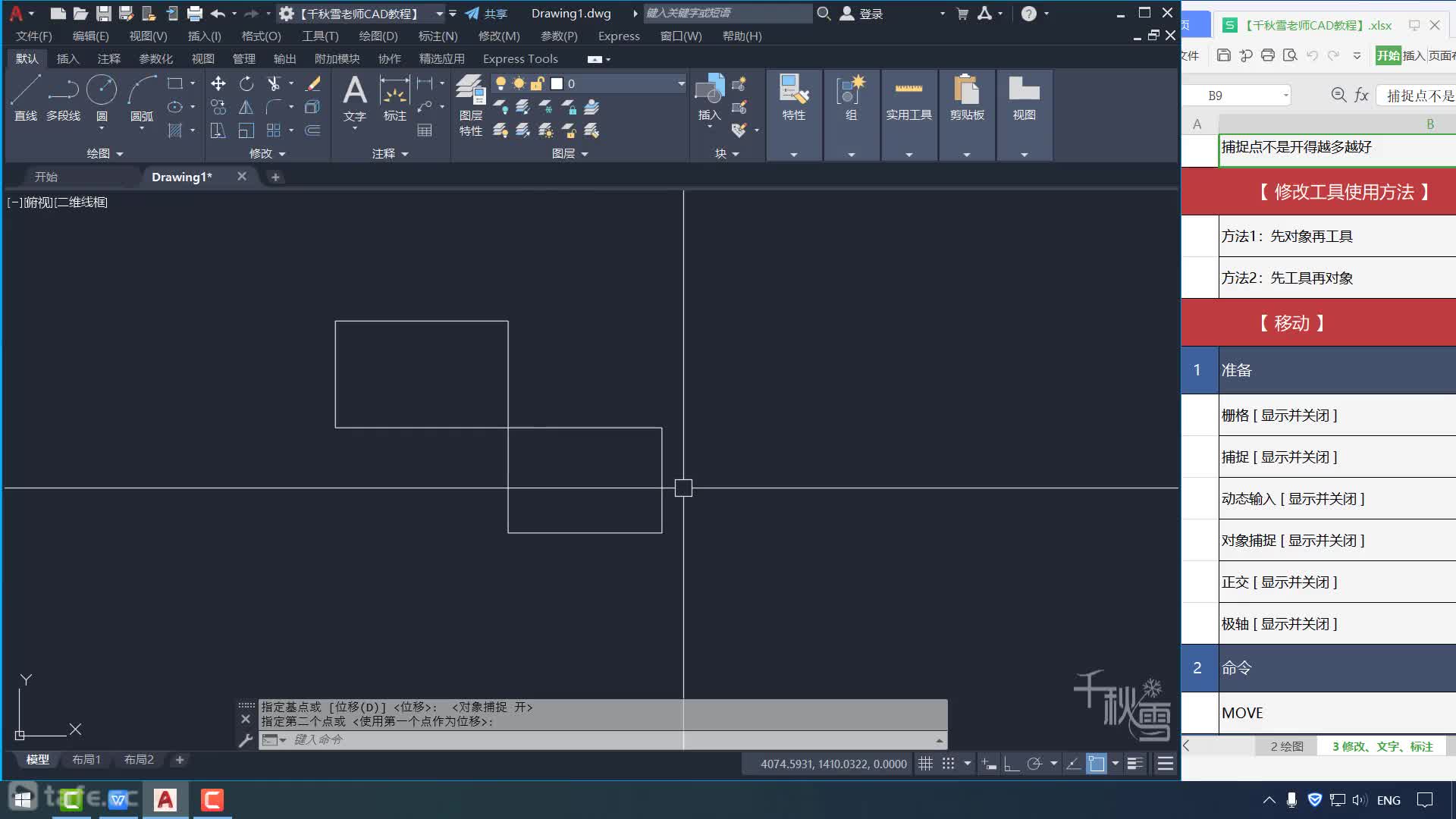Click the Plot/Print icon in AutoCAD toolbar
Viewport: 1456px width, 819px height.
195,14
